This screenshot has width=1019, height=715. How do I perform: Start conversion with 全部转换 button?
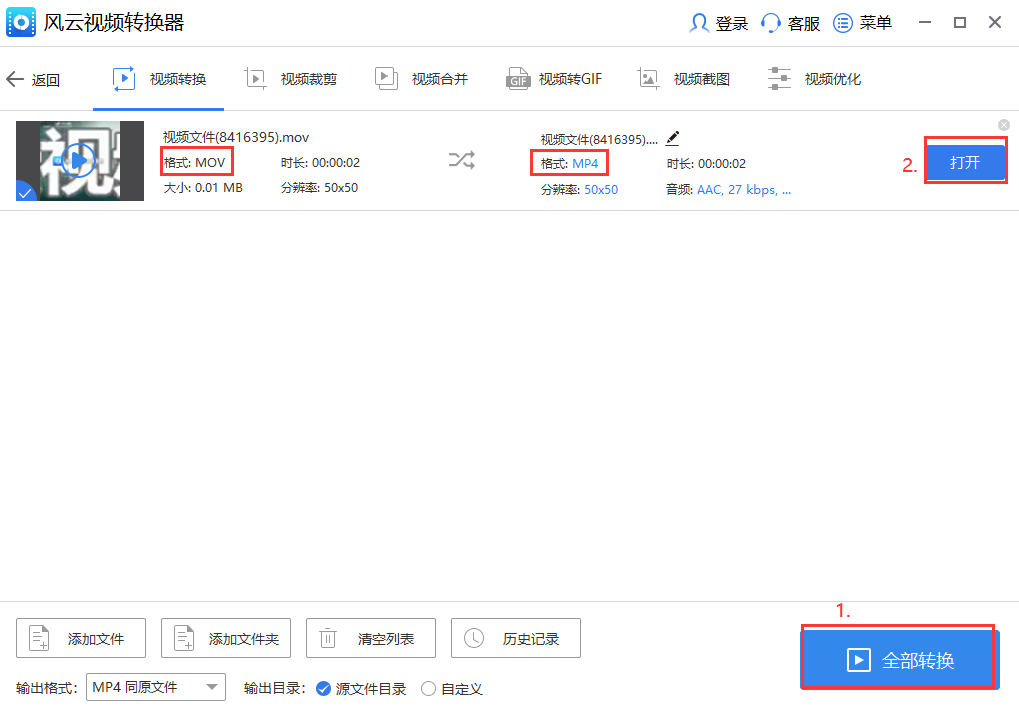point(899,660)
